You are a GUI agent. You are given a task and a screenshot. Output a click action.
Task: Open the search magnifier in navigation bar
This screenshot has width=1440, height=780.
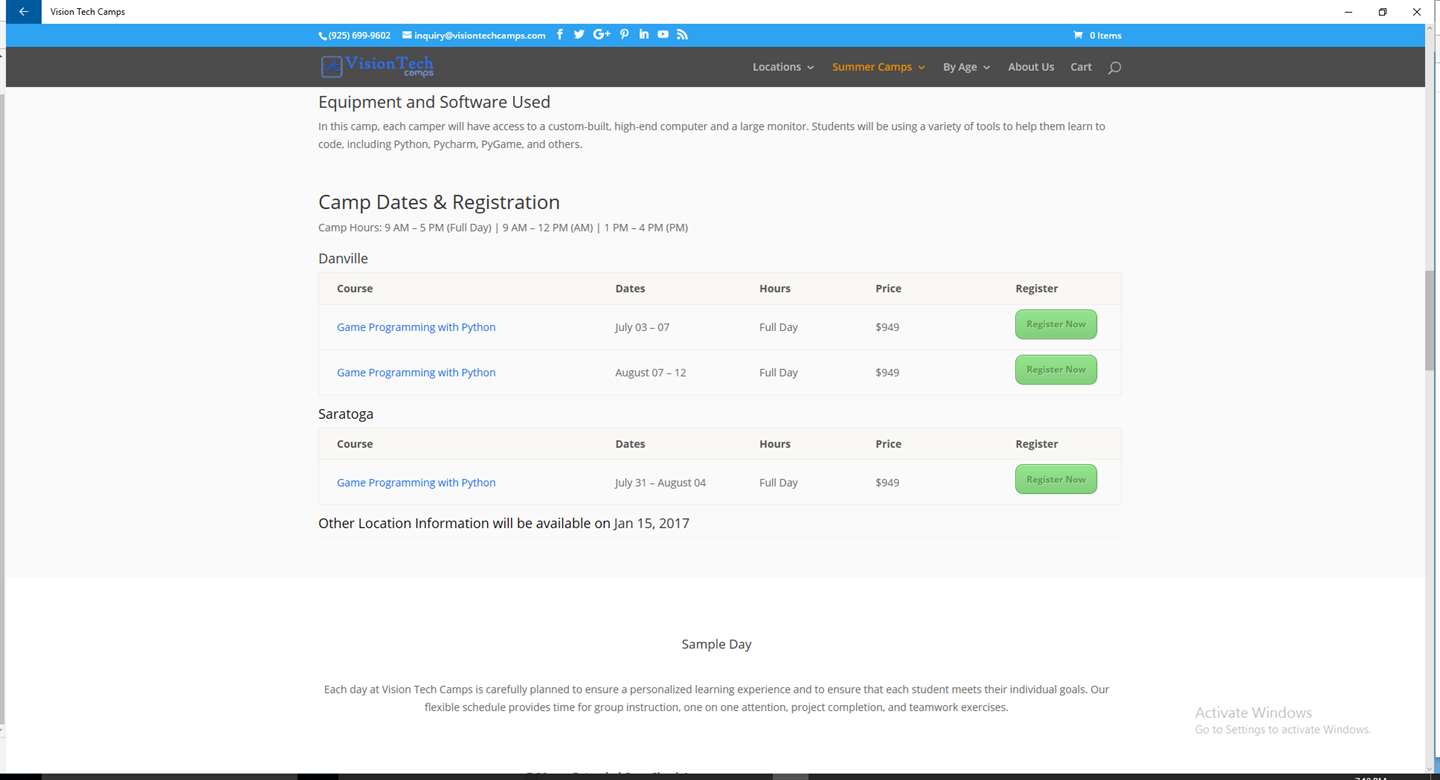1114,67
